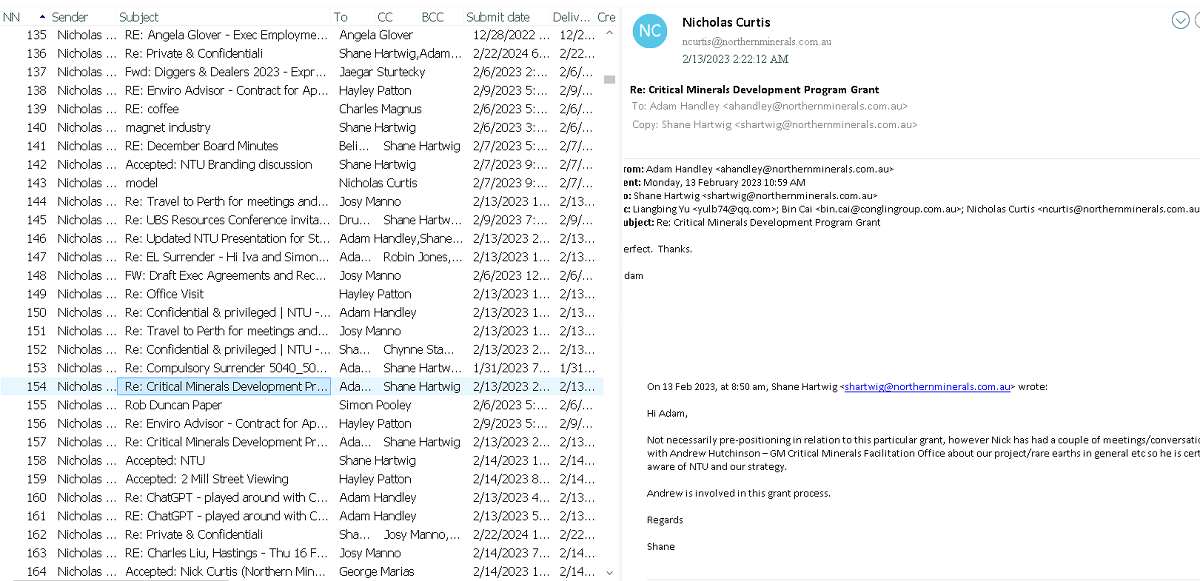
Task: Expand the message header chevron button
Action: pyautogui.click(x=1179, y=20)
